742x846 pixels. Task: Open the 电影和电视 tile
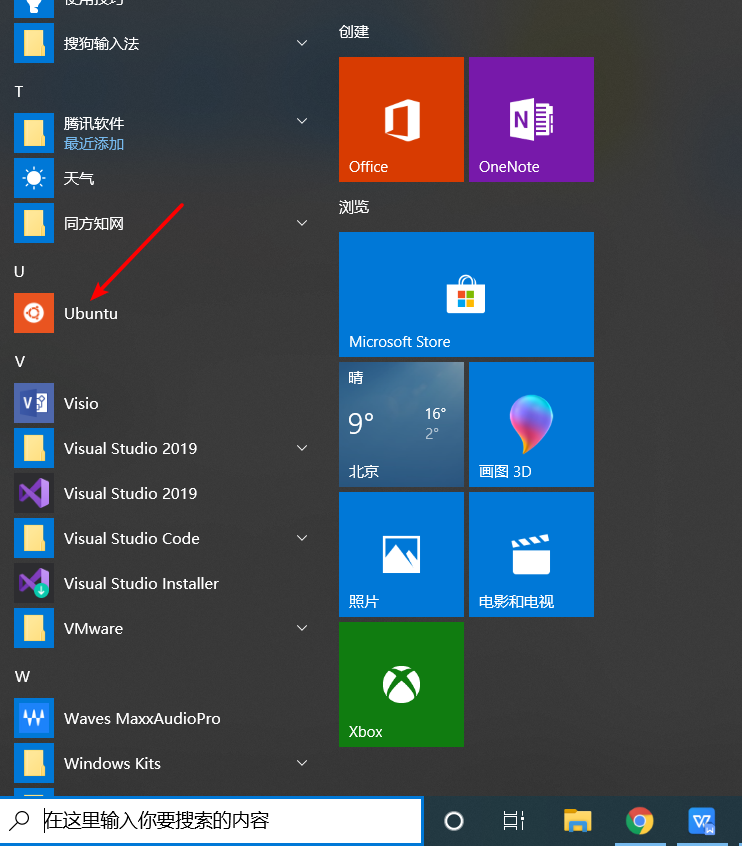[x=532, y=554]
